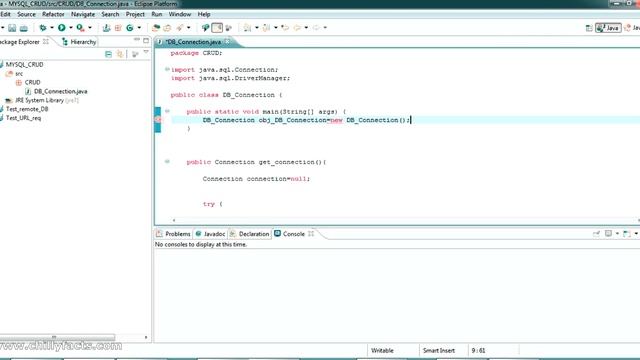Open the Refactor menu

[x=53, y=14]
